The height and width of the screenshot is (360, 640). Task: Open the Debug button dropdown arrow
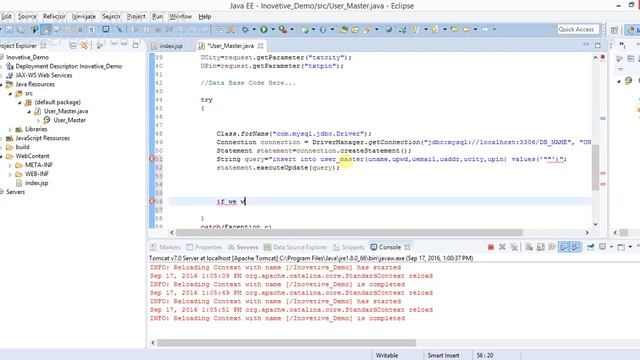point(254,29)
